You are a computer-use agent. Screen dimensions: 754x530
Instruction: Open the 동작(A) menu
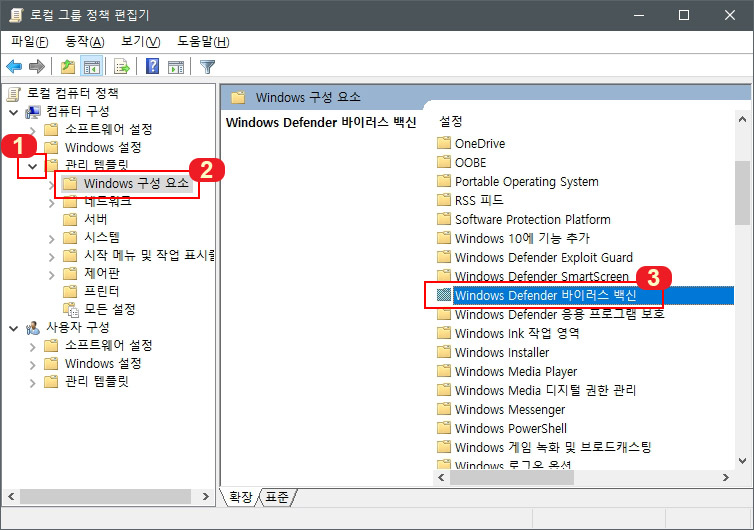(x=85, y=42)
